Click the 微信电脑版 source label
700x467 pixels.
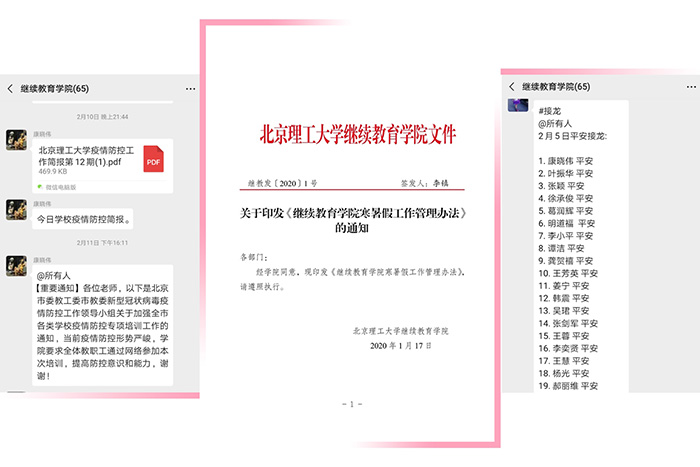tap(60, 187)
